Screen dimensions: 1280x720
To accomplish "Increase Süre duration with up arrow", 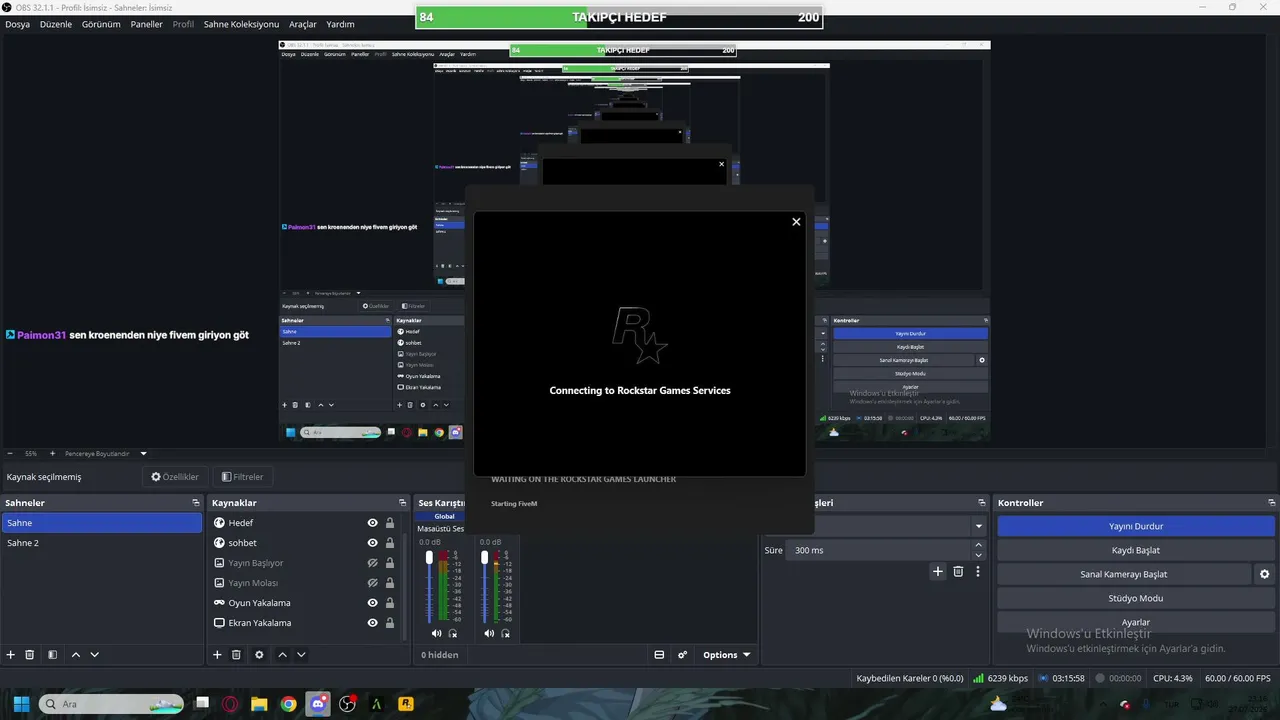I will click(978, 545).
